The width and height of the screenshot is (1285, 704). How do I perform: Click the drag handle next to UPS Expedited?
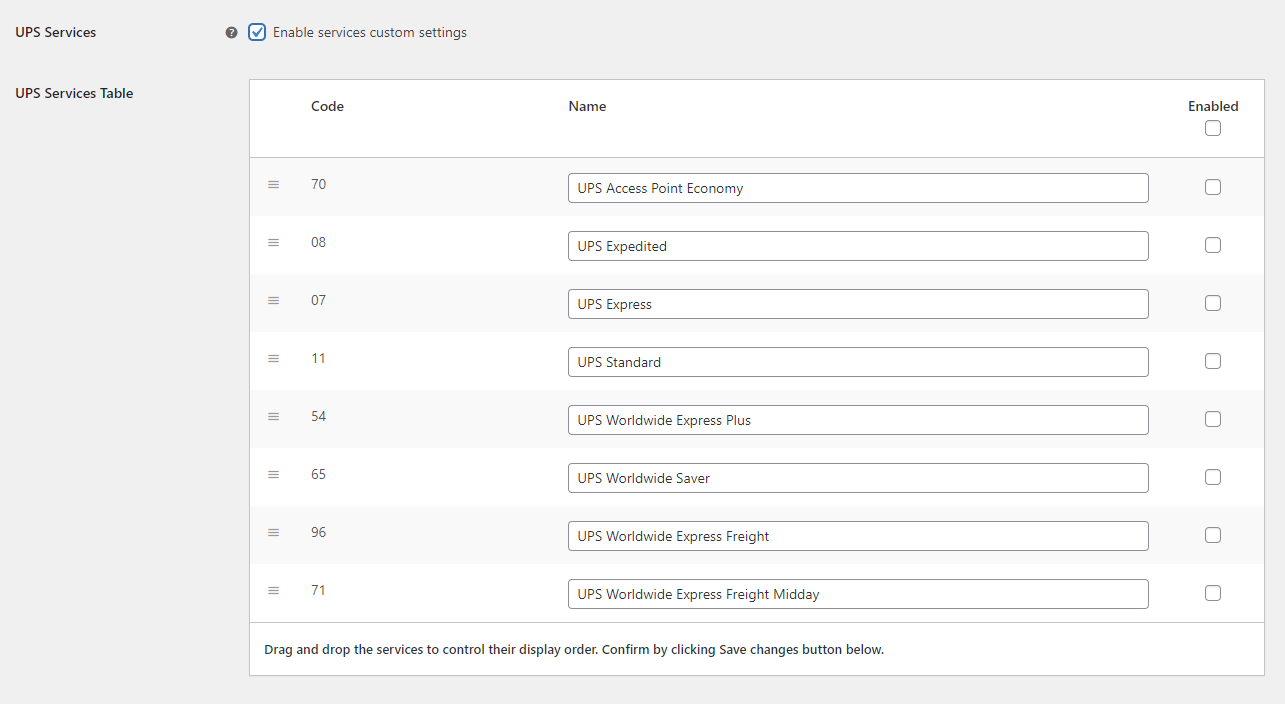[274, 242]
